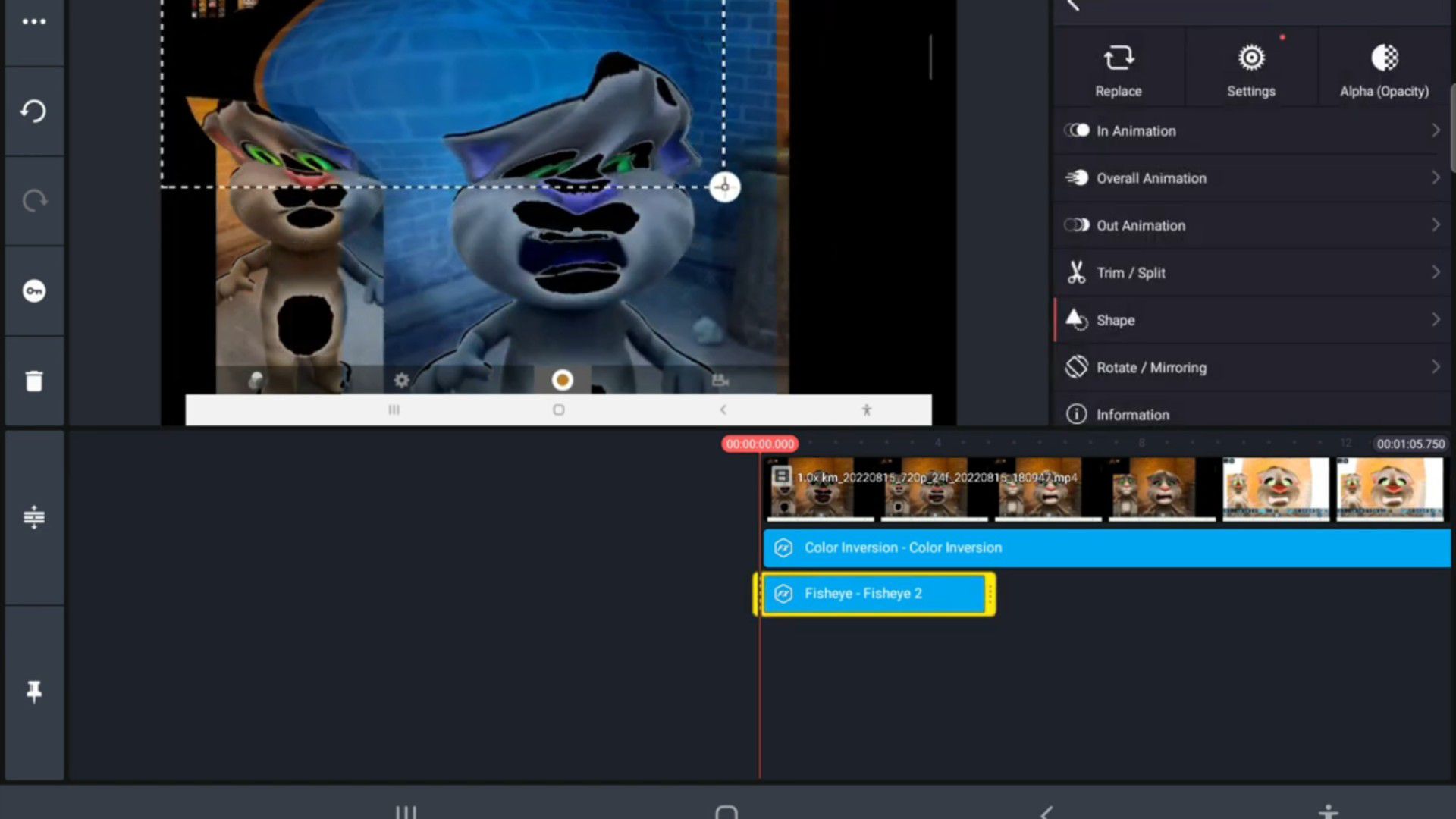Open Android recent apps button
The image size is (1456, 819).
point(406,812)
